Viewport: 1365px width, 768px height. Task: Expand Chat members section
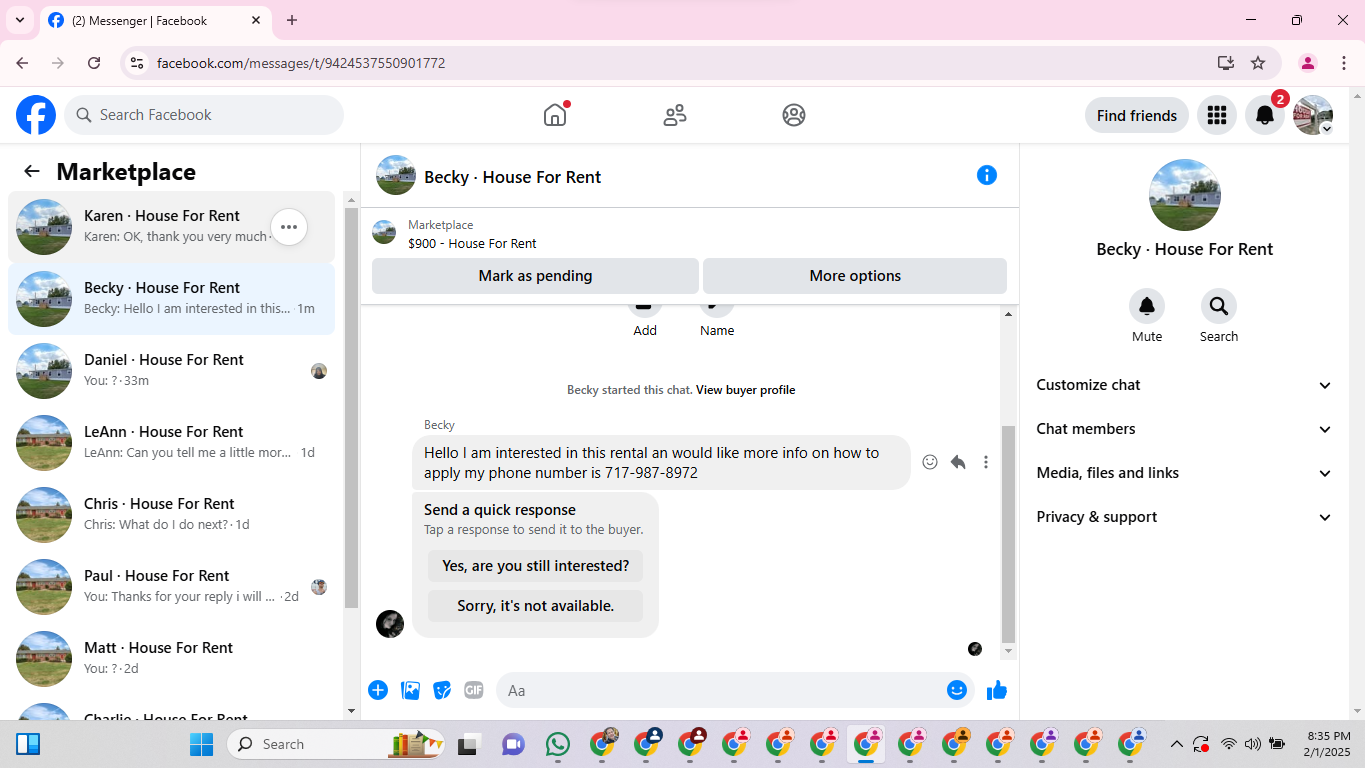(1185, 429)
